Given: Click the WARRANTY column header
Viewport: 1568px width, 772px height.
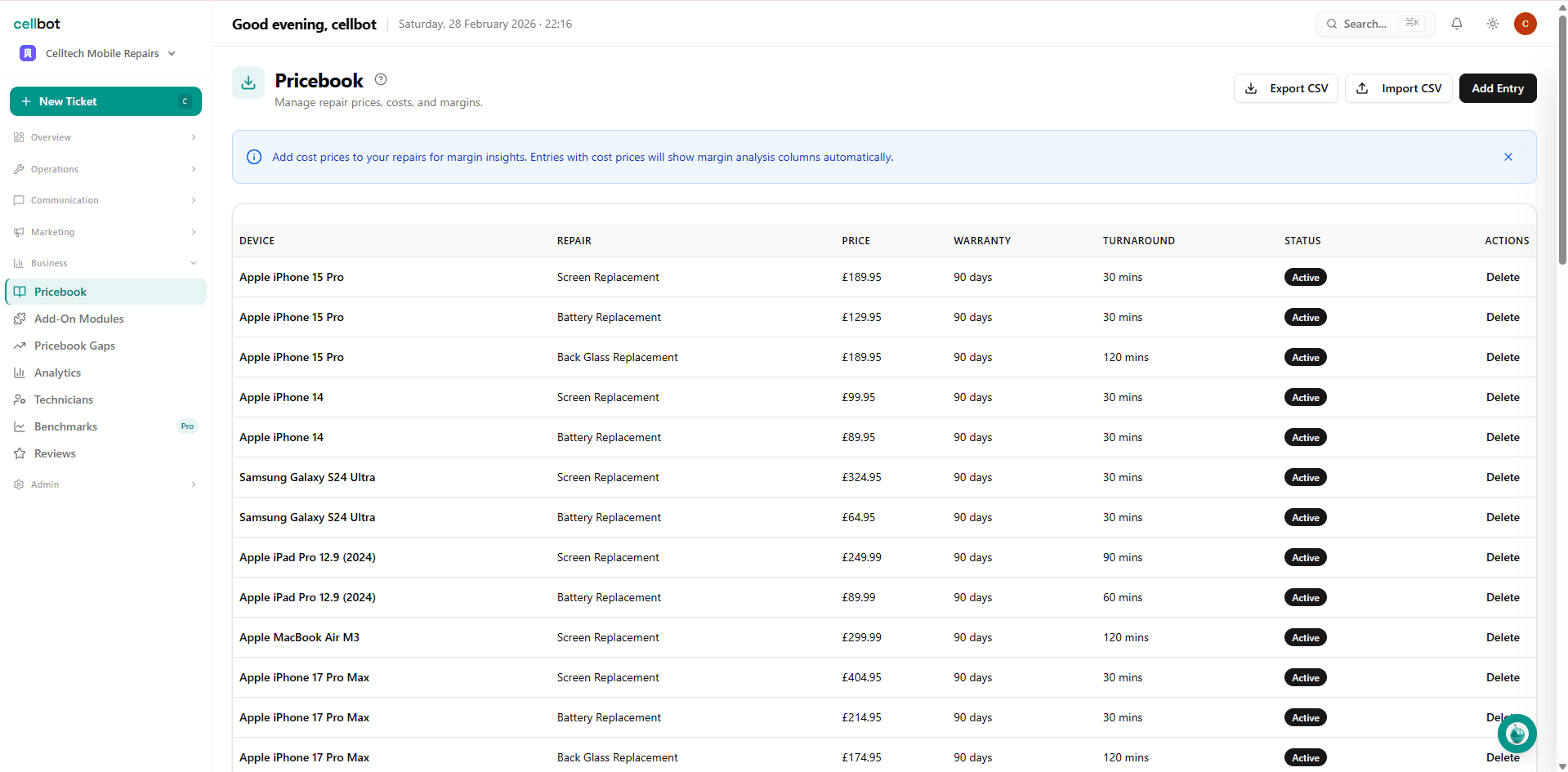Looking at the screenshot, I should [982, 241].
